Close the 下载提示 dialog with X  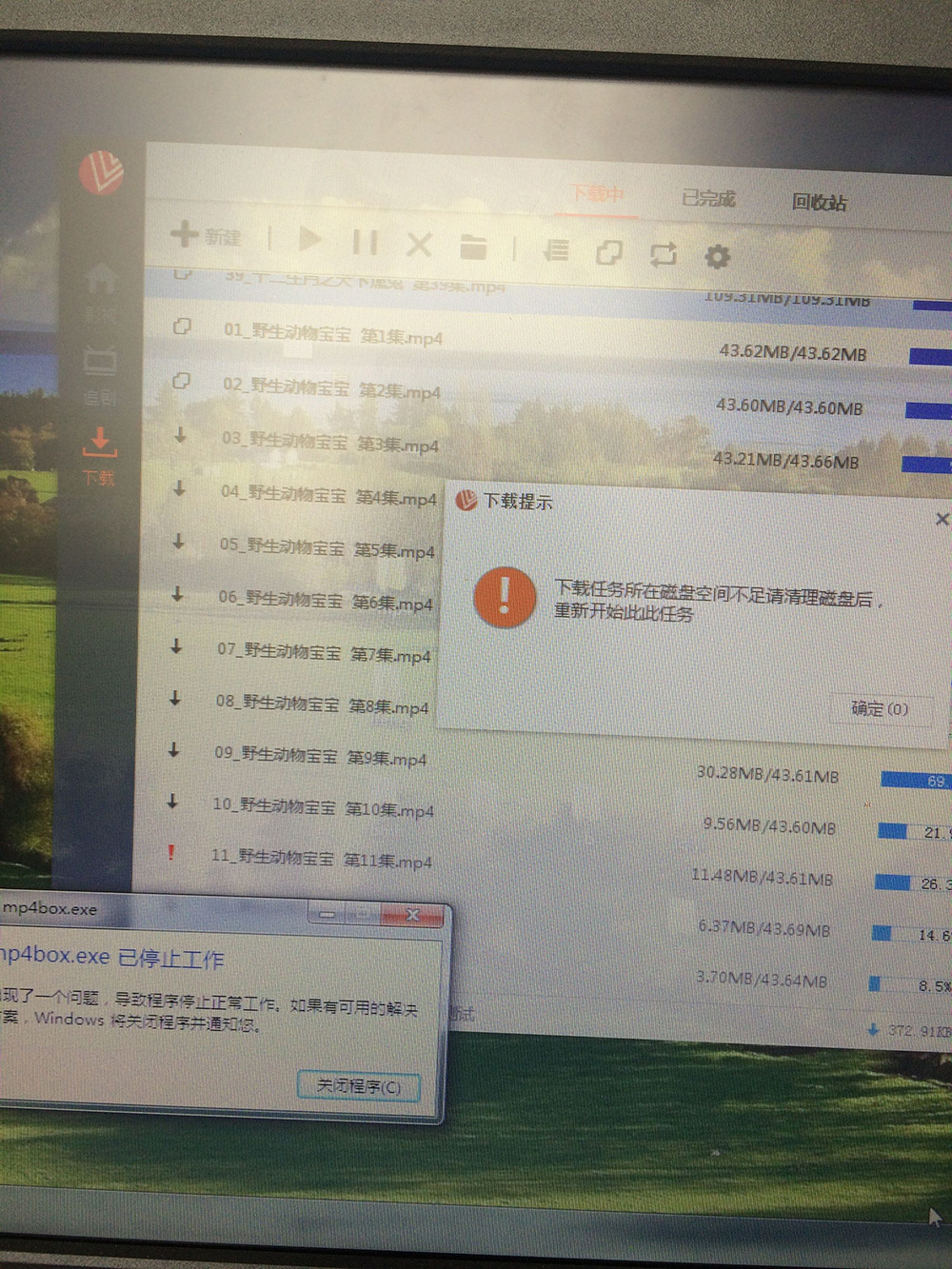(x=942, y=519)
